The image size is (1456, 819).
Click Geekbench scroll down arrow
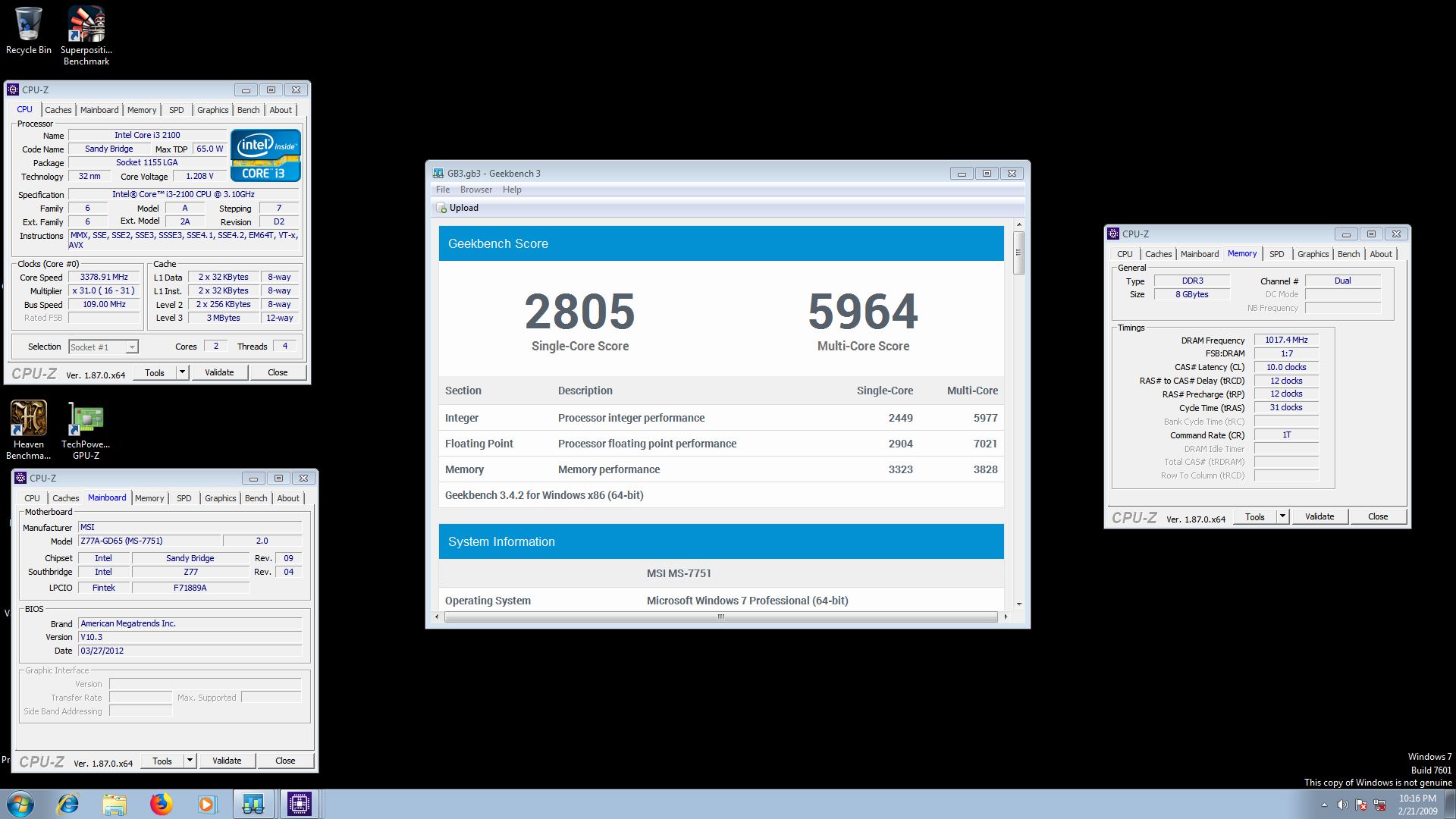pyautogui.click(x=1018, y=604)
